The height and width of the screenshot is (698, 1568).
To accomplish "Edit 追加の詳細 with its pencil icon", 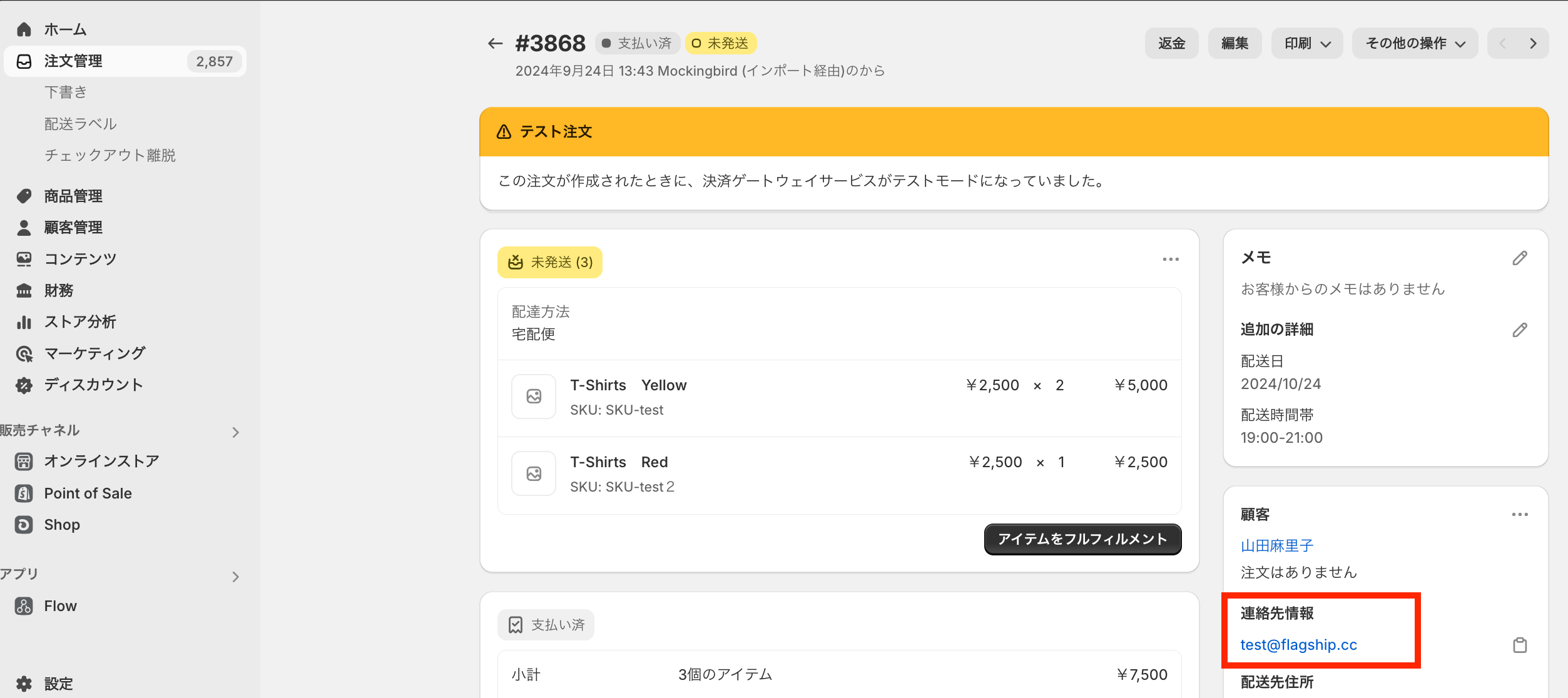I will [x=1520, y=330].
